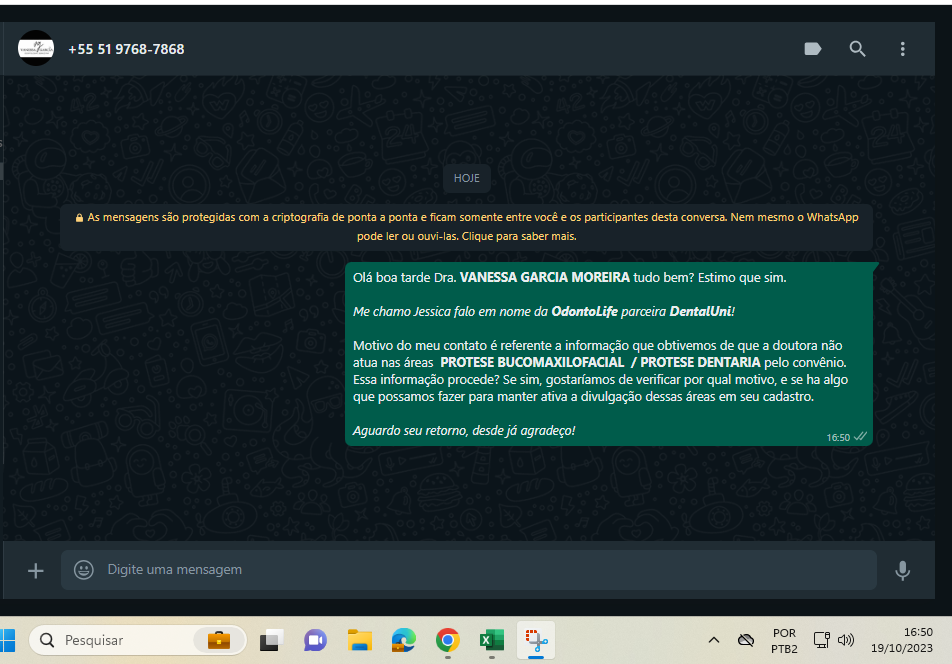This screenshot has height=664, width=952.
Task: Click the cloud sync off tray icon
Action: 746,640
